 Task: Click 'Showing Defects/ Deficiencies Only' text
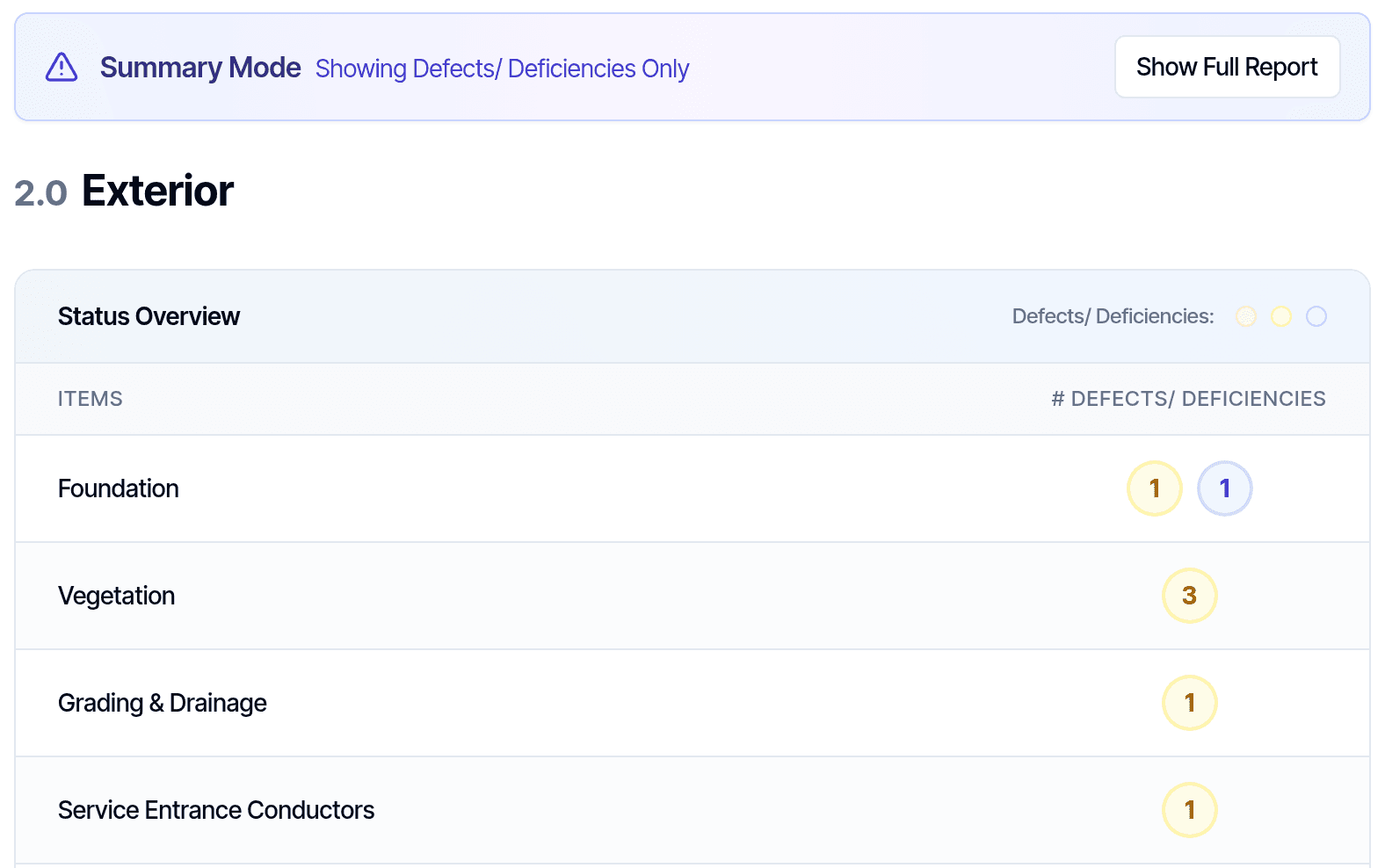[x=502, y=69]
